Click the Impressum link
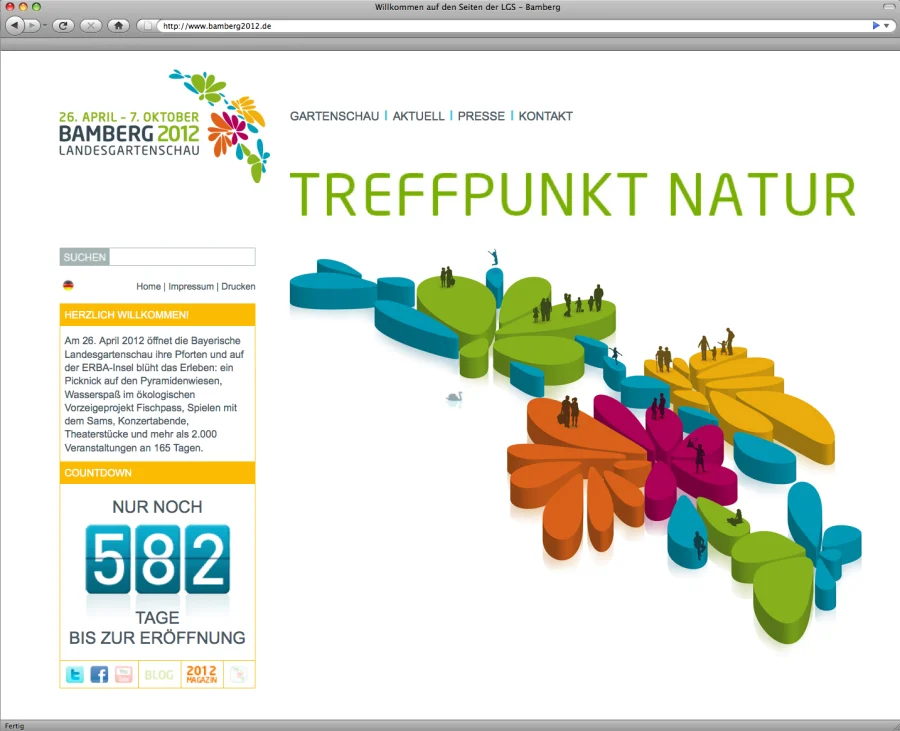Image resolution: width=900 pixels, height=731 pixels. tap(190, 286)
